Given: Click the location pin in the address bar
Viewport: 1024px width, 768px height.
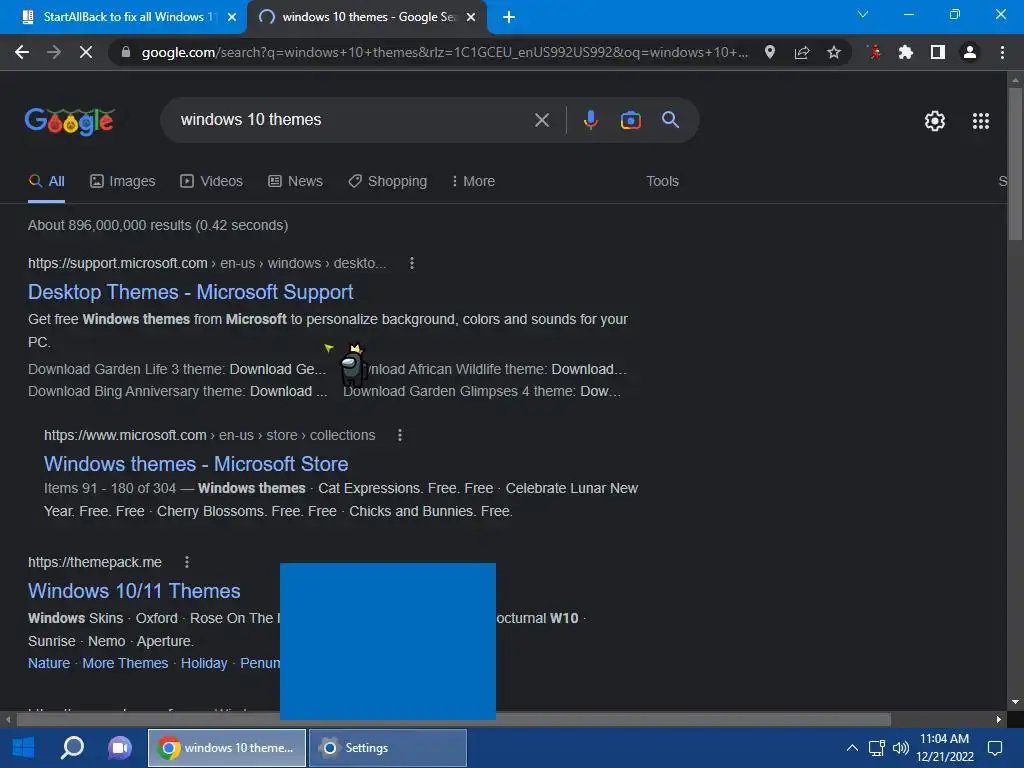Looking at the screenshot, I should [770, 52].
